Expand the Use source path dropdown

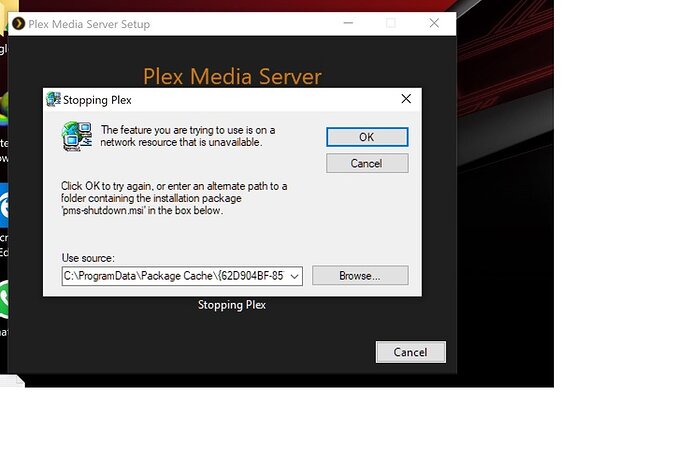(x=294, y=276)
